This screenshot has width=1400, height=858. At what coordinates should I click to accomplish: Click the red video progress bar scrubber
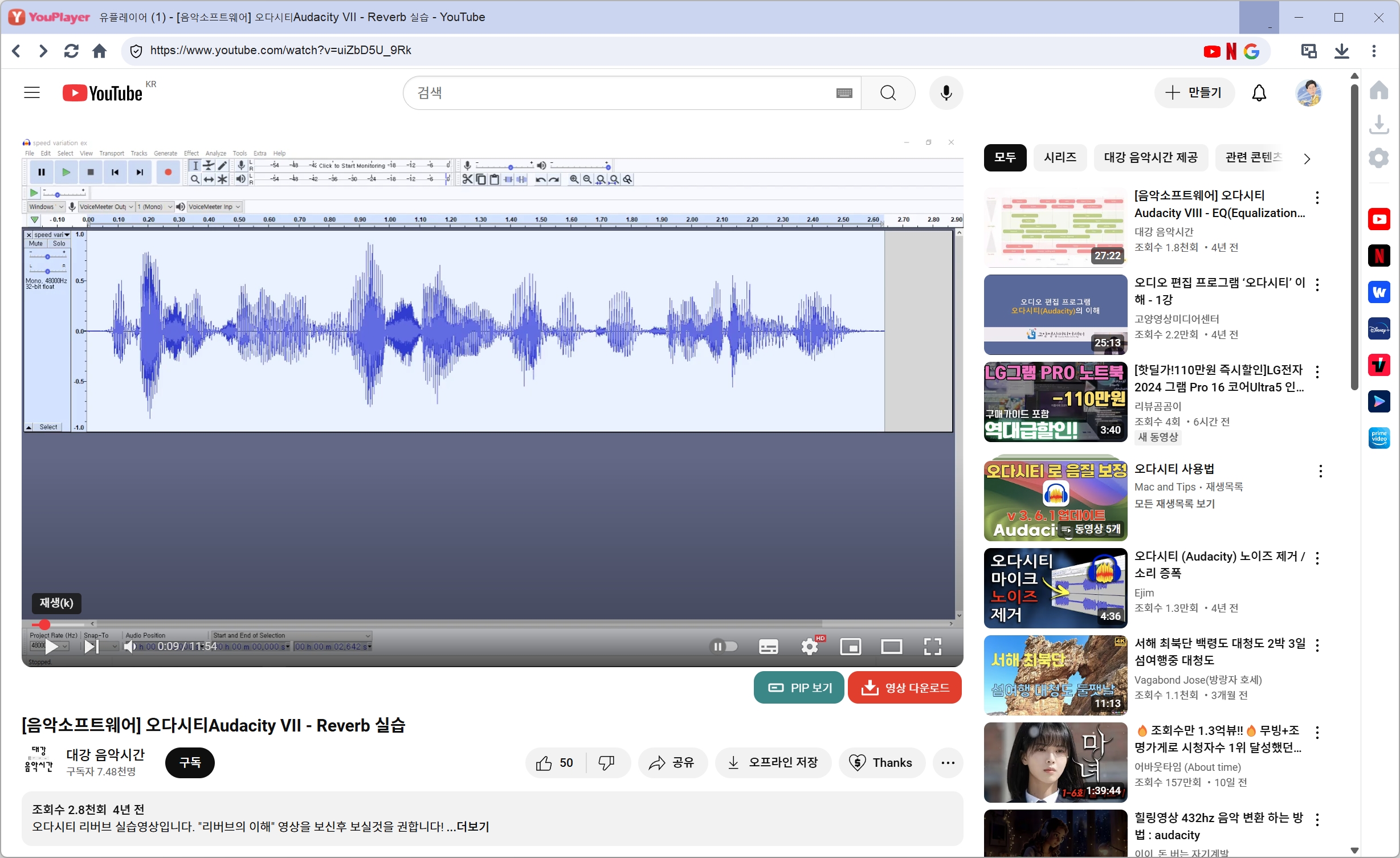(x=44, y=624)
